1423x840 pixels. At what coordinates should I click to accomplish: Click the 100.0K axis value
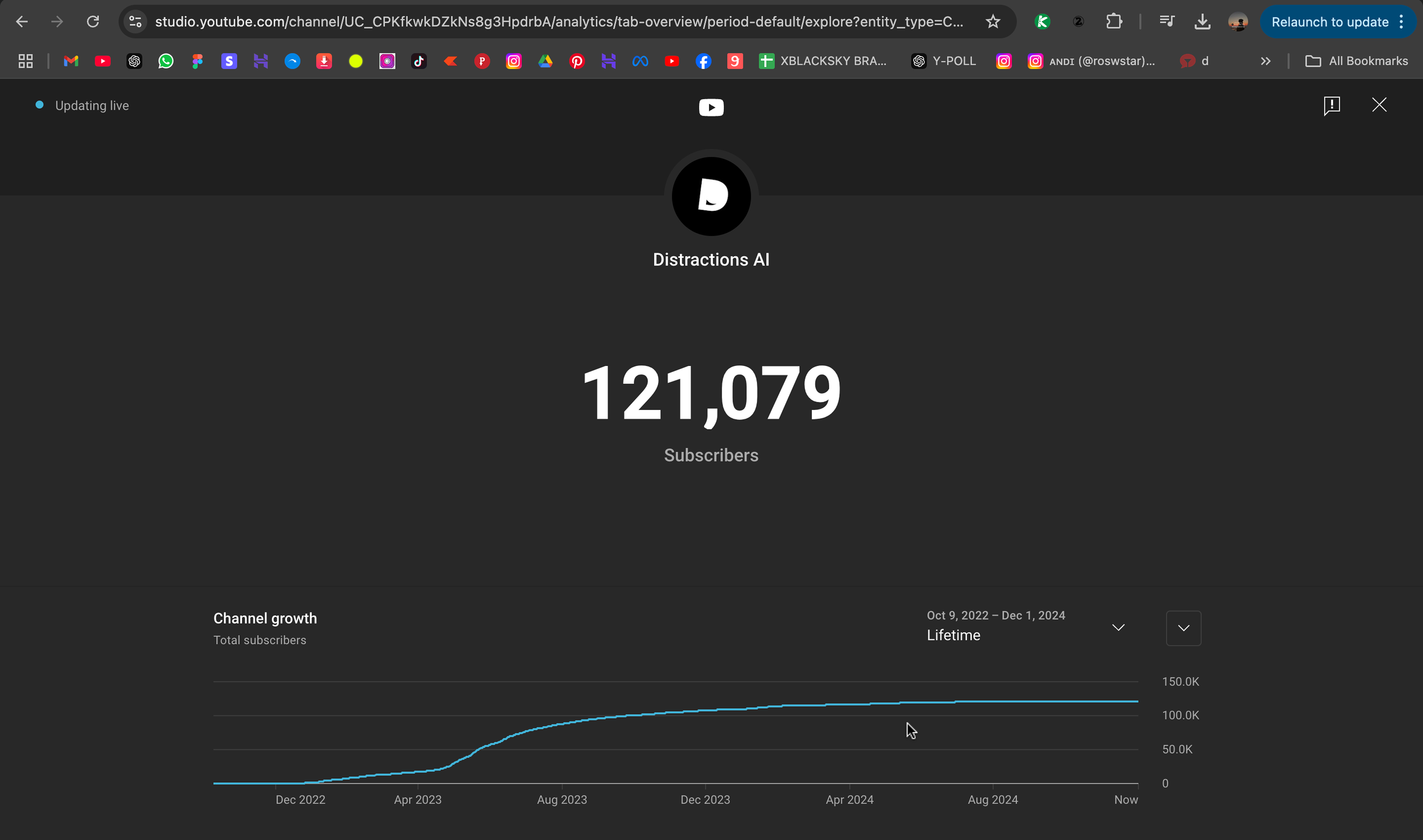pos(1180,716)
